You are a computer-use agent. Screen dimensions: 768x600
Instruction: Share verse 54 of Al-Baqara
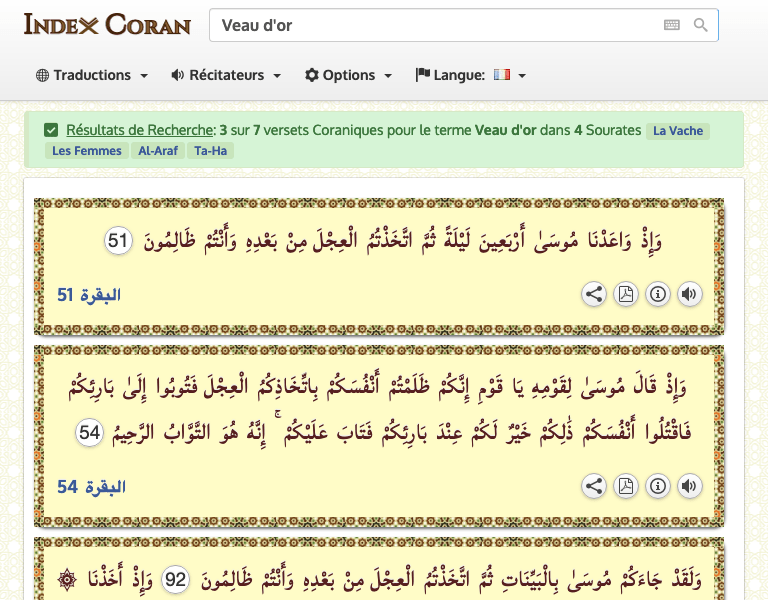(x=594, y=486)
